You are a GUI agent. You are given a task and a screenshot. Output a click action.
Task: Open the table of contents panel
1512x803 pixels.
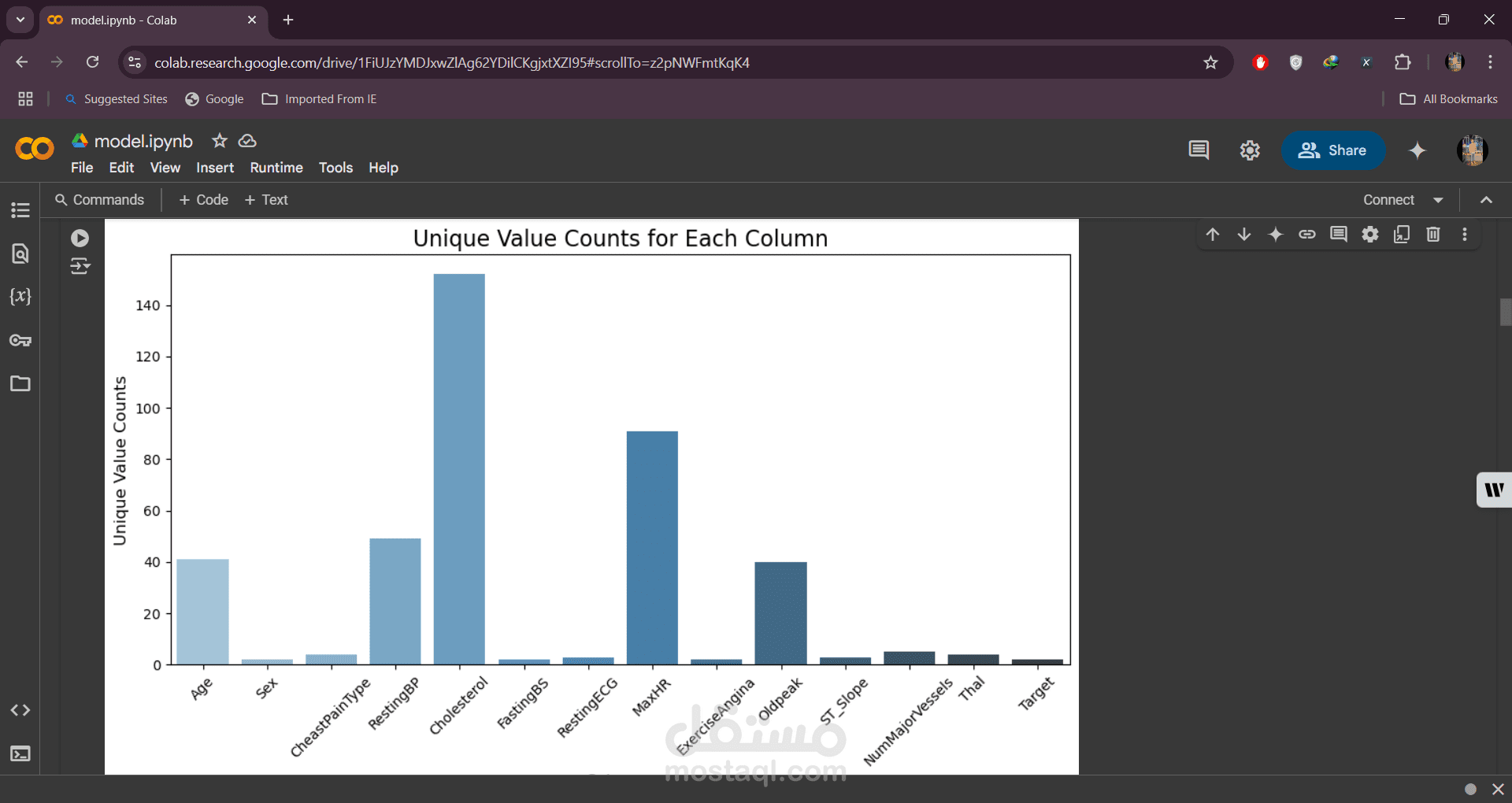(x=20, y=210)
